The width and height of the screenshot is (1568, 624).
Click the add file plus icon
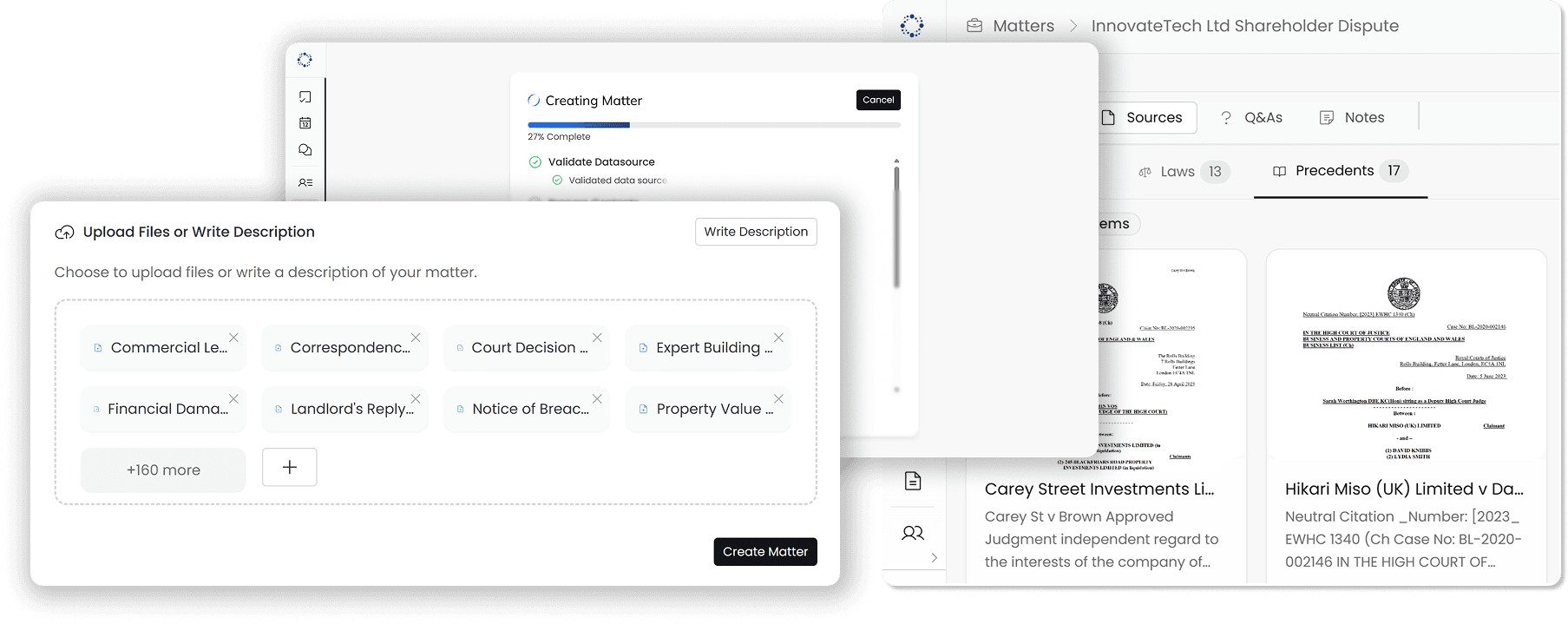click(x=289, y=467)
